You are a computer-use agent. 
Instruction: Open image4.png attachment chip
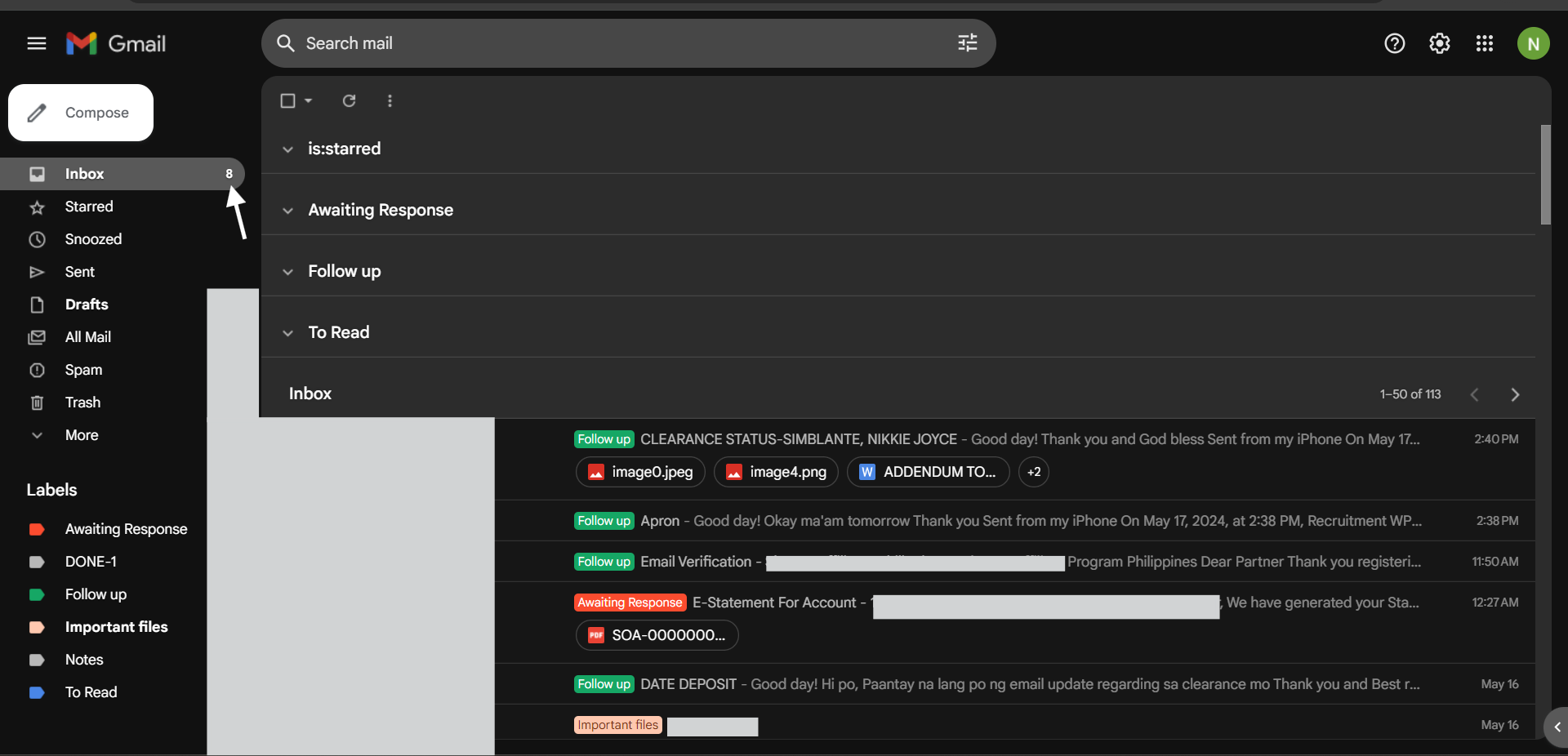coord(776,472)
